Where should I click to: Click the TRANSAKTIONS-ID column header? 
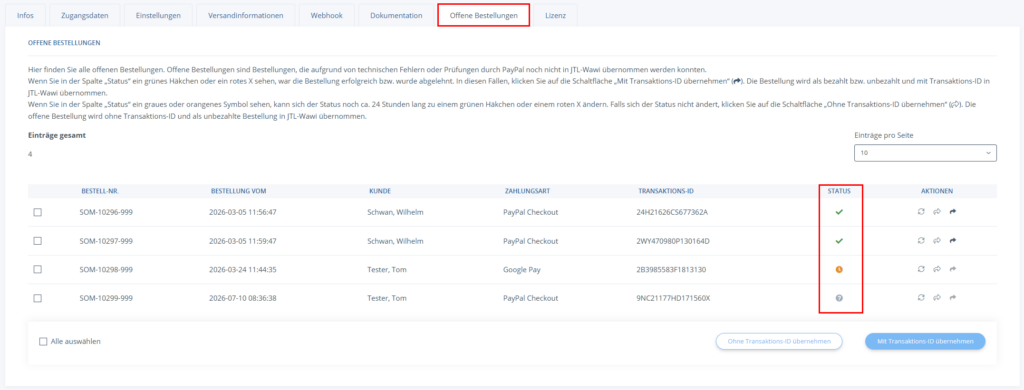tap(665, 191)
